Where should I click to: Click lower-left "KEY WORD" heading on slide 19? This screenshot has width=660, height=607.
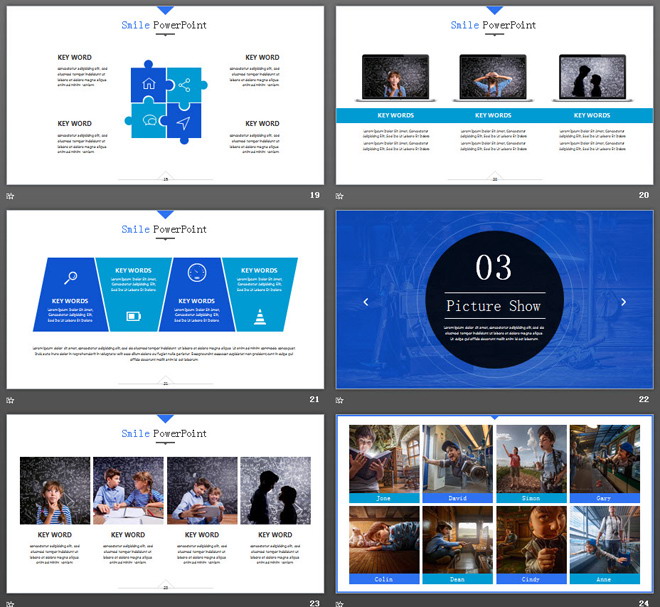point(75,123)
